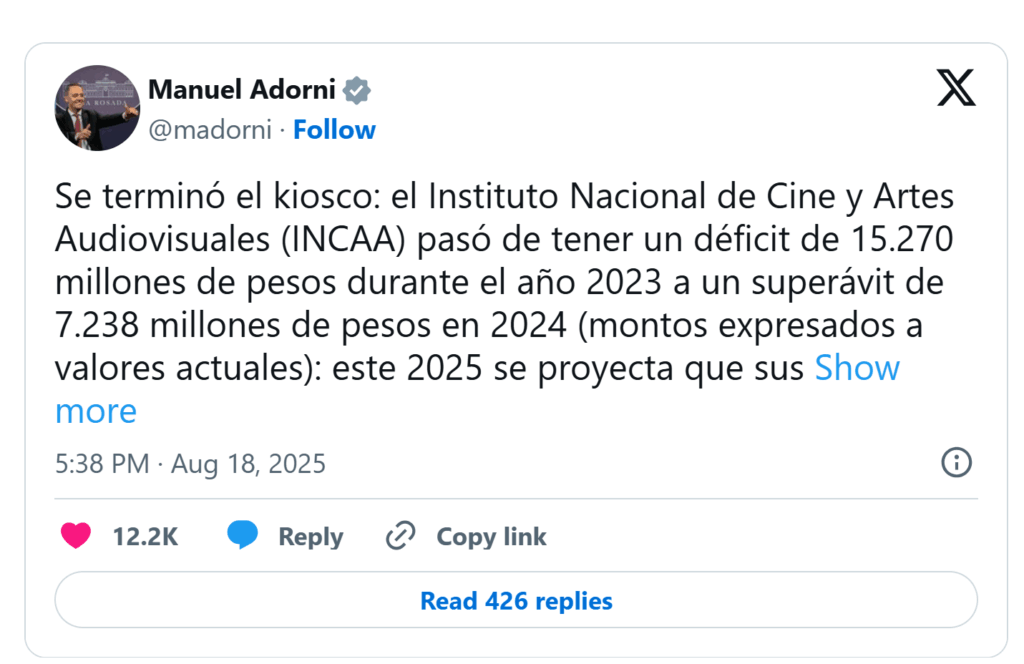Viewport: 1024px width, 664px height.
Task: Open the tweet info icon
Action: pos(957,462)
